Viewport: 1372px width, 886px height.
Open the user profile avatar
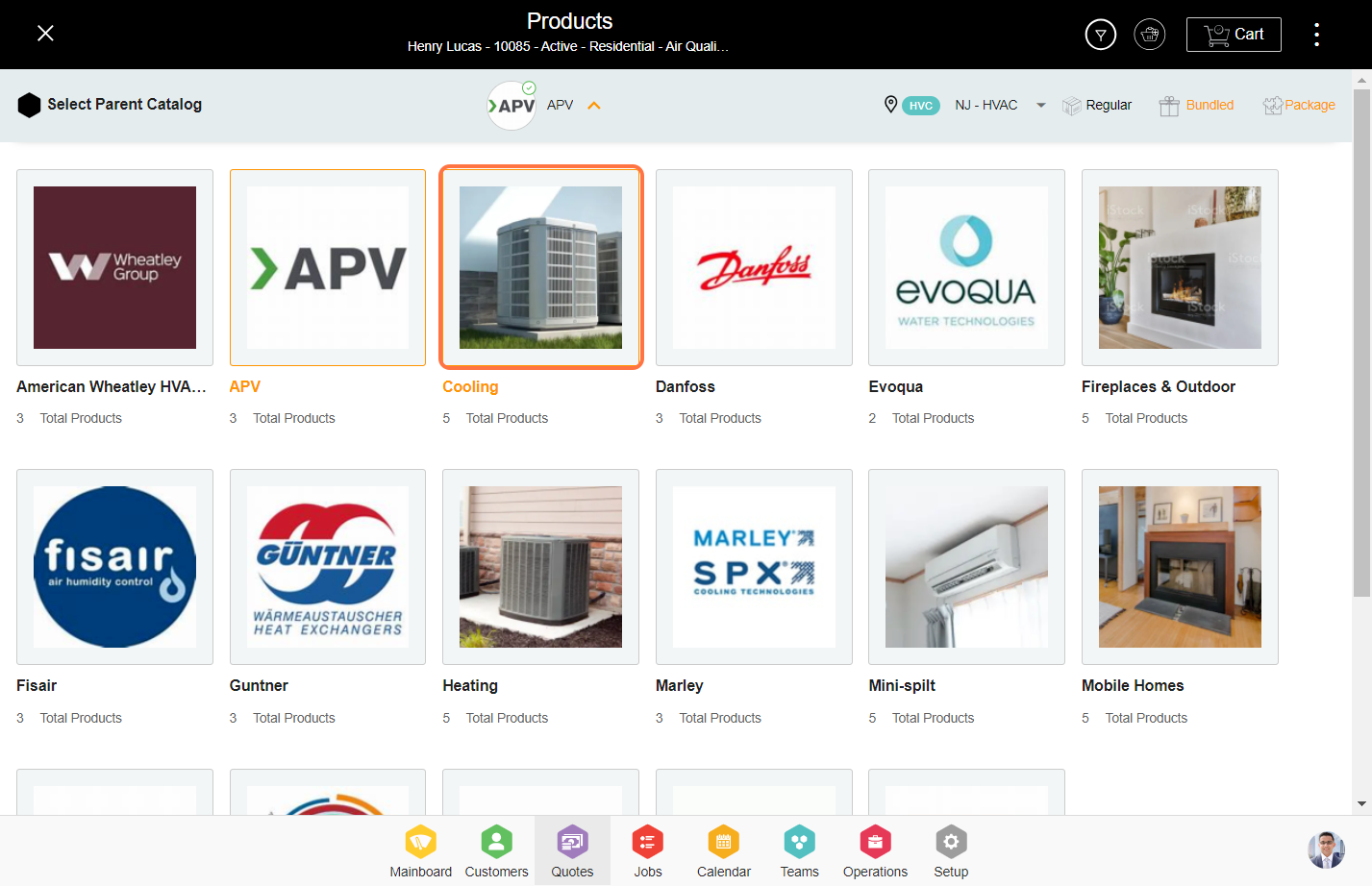tap(1326, 849)
